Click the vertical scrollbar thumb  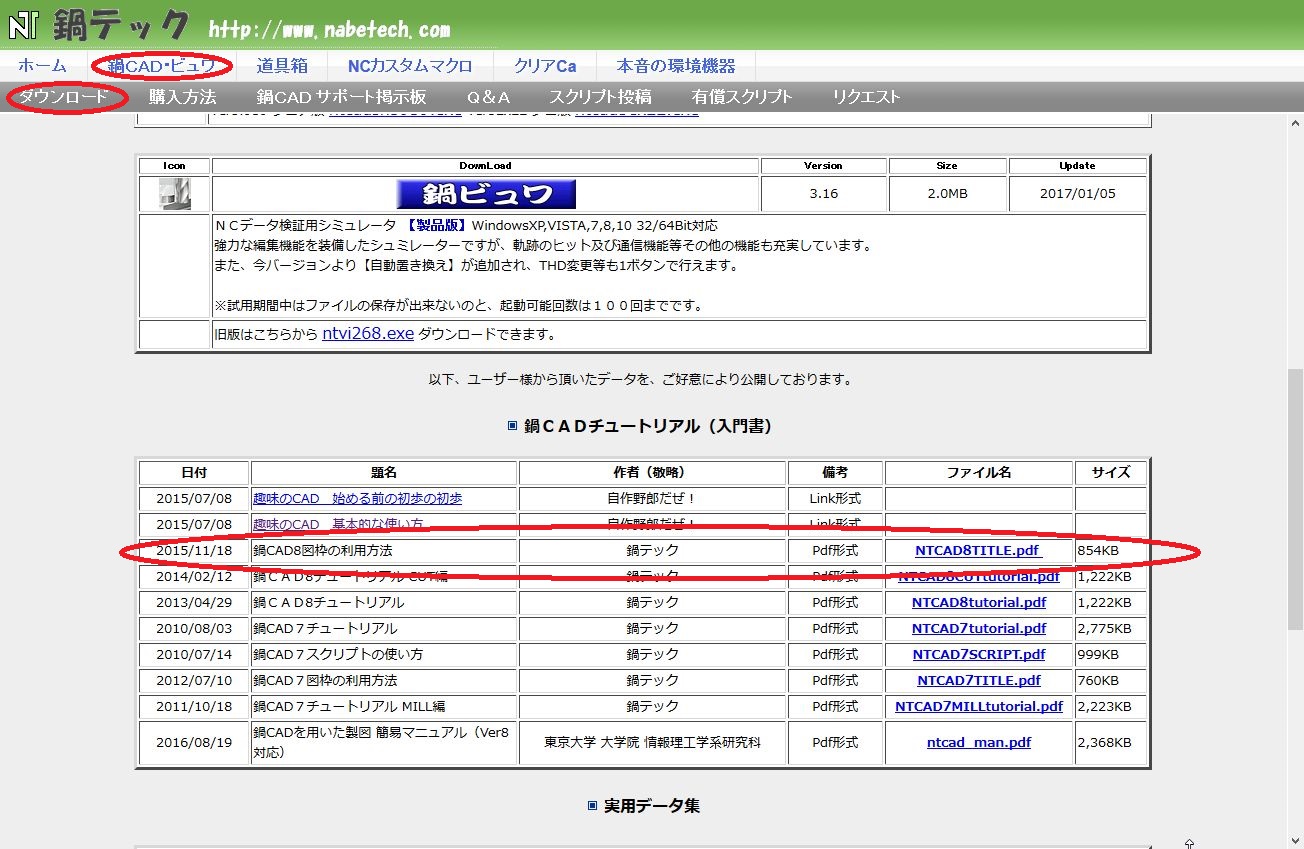[x=1295, y=498]
